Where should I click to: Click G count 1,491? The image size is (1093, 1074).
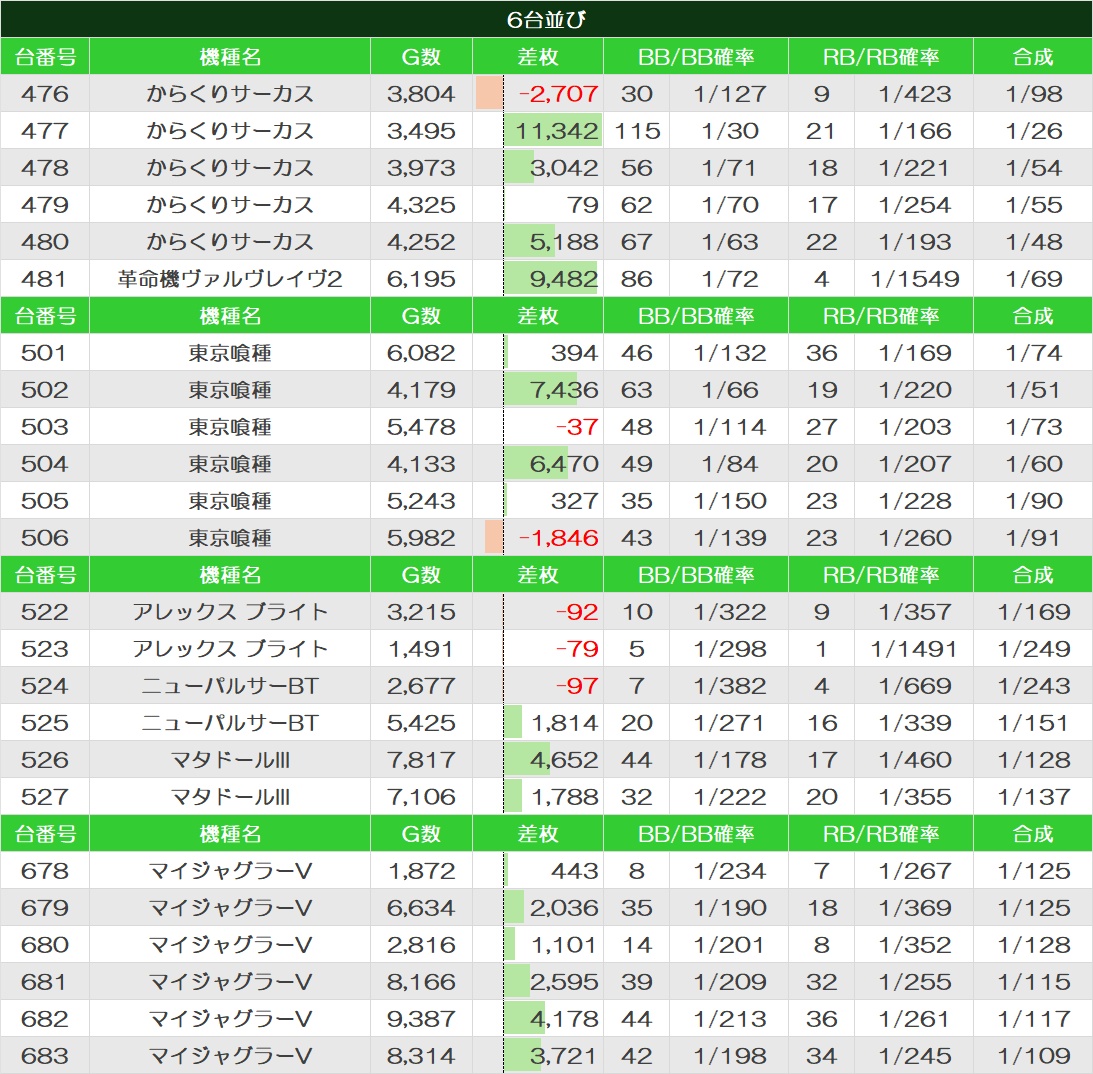(x=421, y=648)
